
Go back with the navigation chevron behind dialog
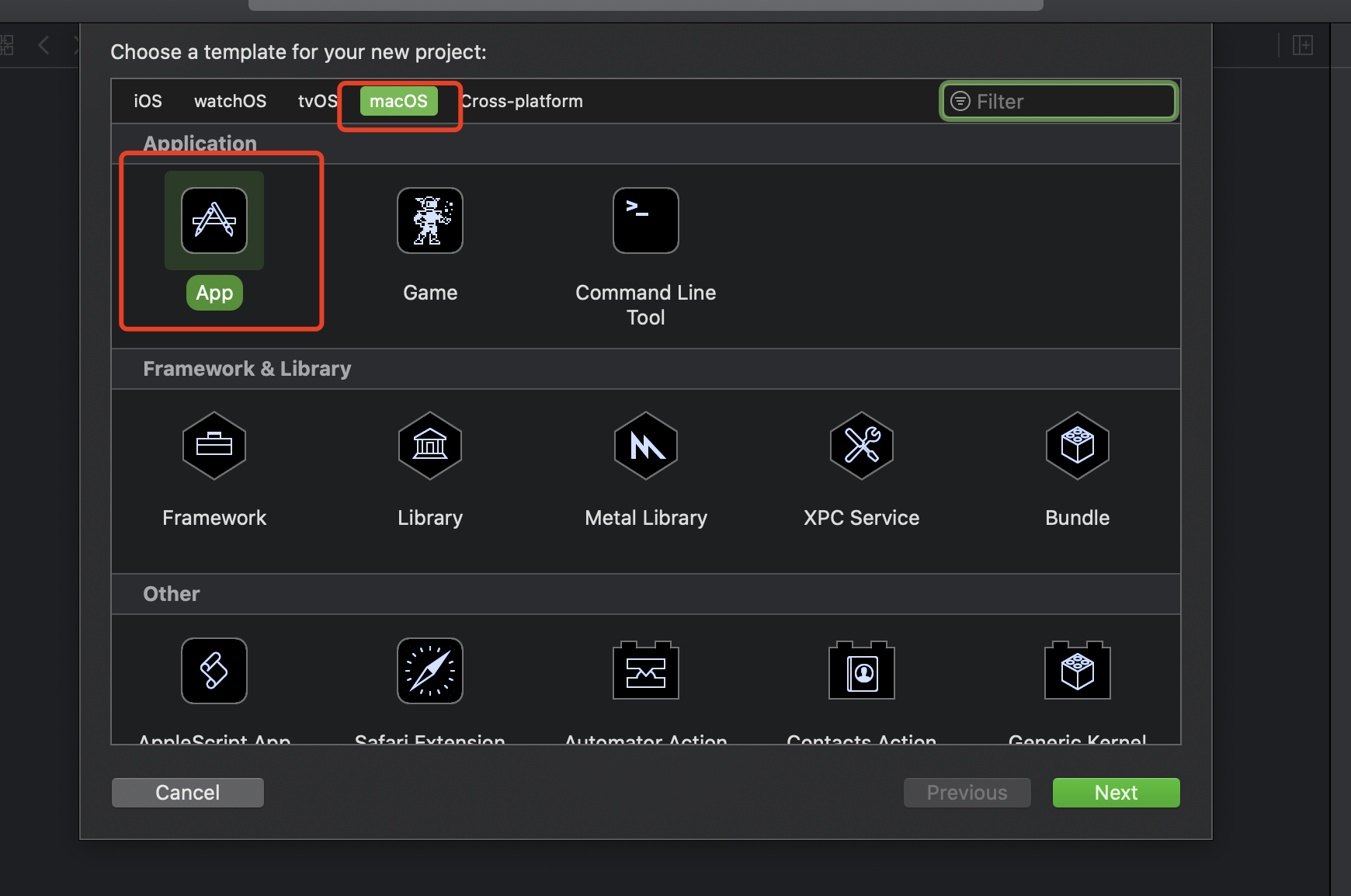point(44,45)
